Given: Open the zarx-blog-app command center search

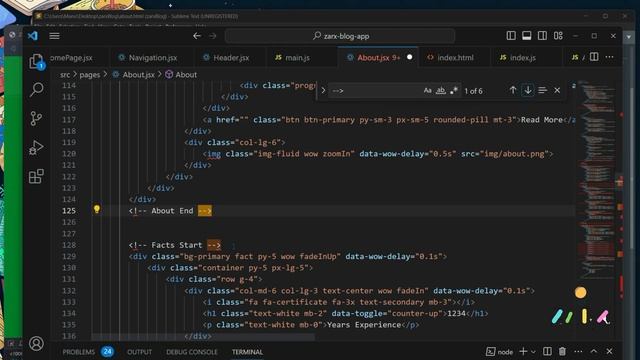Looking at the screenshot, I should (340, 36).
